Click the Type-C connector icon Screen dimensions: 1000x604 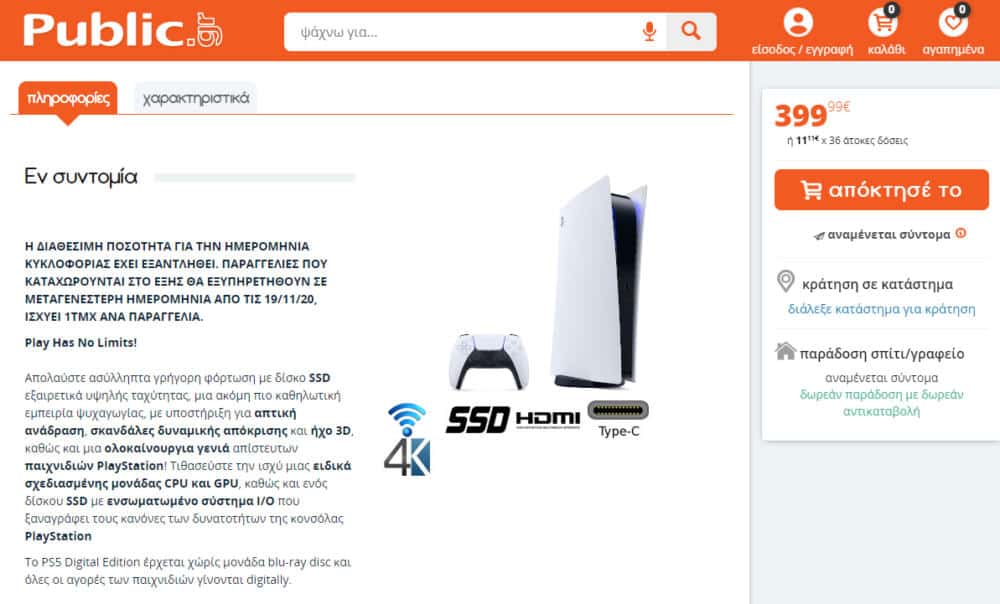coord(618,419)
